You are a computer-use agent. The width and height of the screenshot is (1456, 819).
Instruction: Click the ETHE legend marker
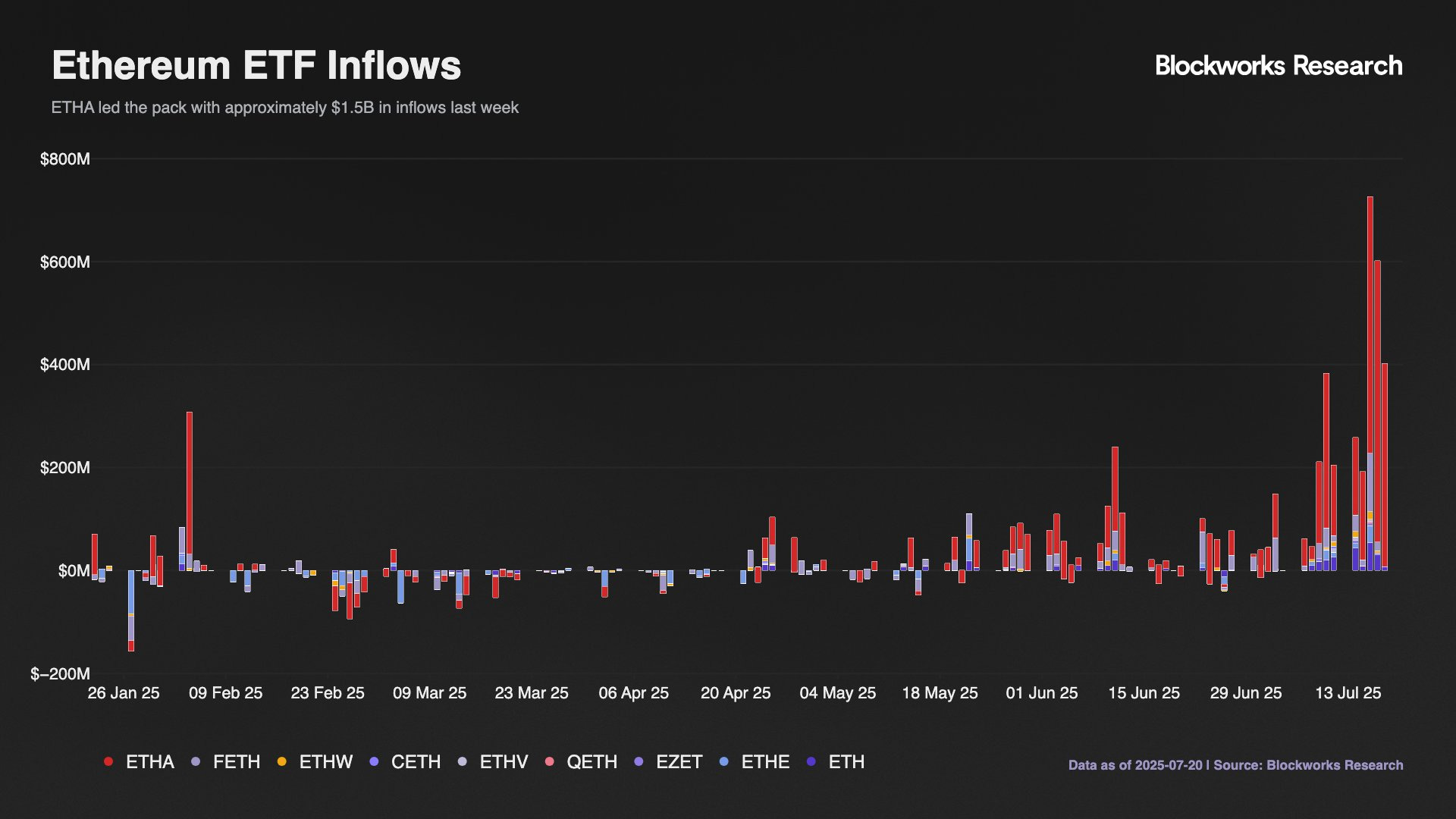pyautogui.click(x=724, y=761)
